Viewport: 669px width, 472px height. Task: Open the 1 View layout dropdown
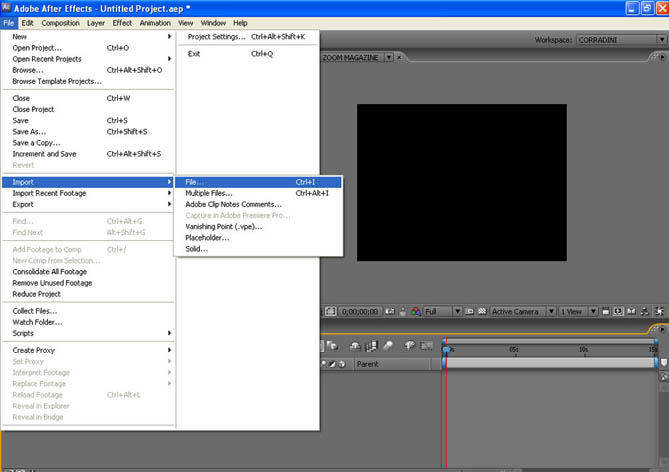pyautogui.click(x=577, y=311)
